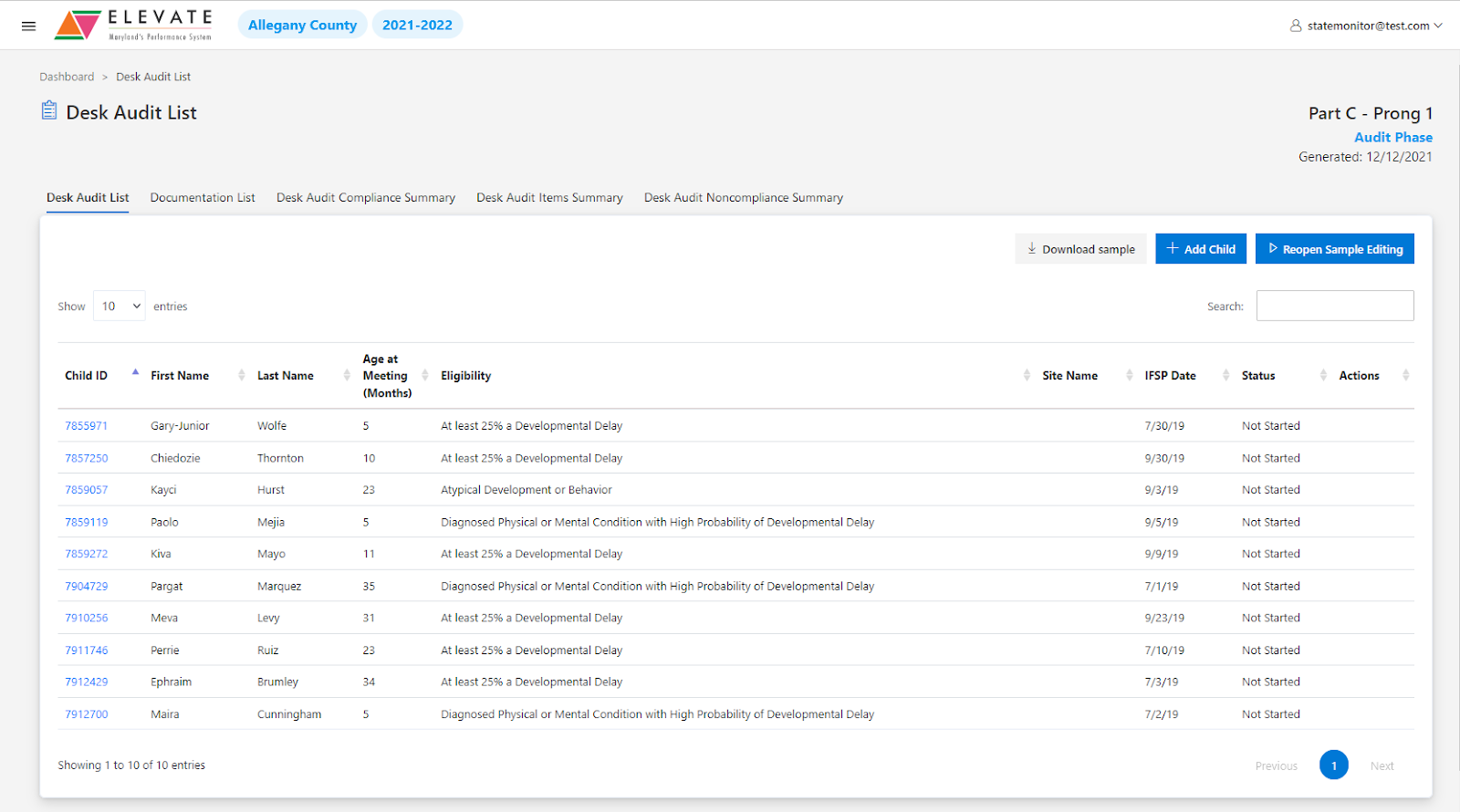Click into the table Search field
The width and height of the screenshot is (1460, 812).
point(1334,307)
